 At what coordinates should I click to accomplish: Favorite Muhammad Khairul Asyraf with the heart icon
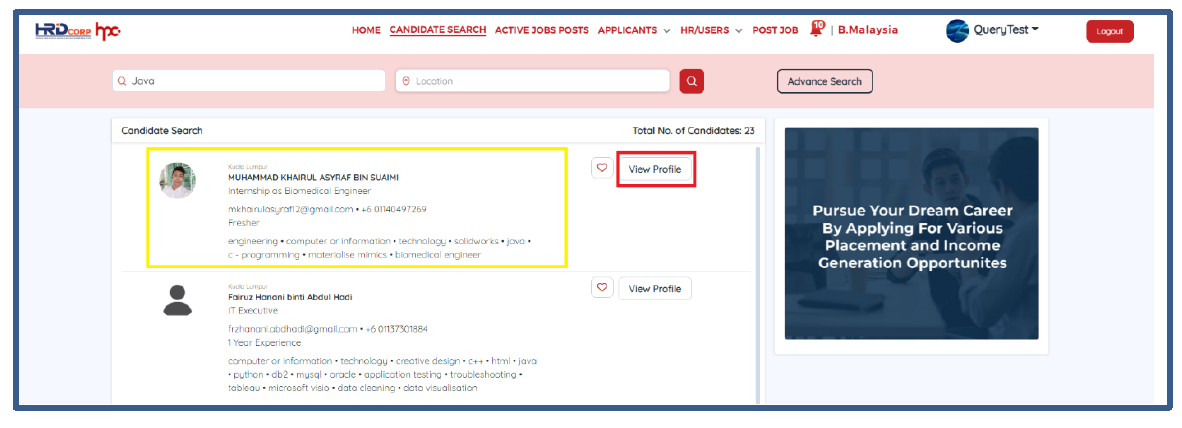click(601, 168)
